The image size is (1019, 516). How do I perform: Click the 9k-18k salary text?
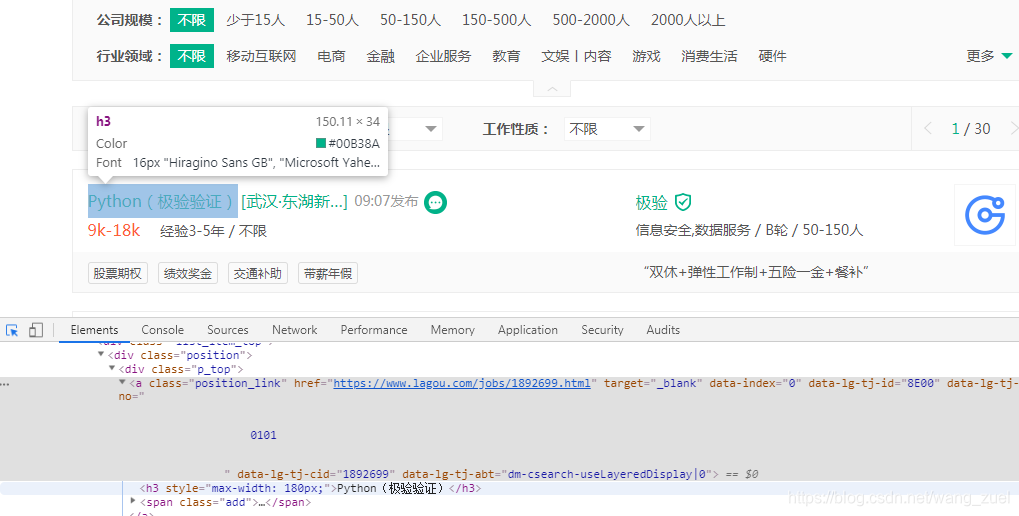pos(114,230)
